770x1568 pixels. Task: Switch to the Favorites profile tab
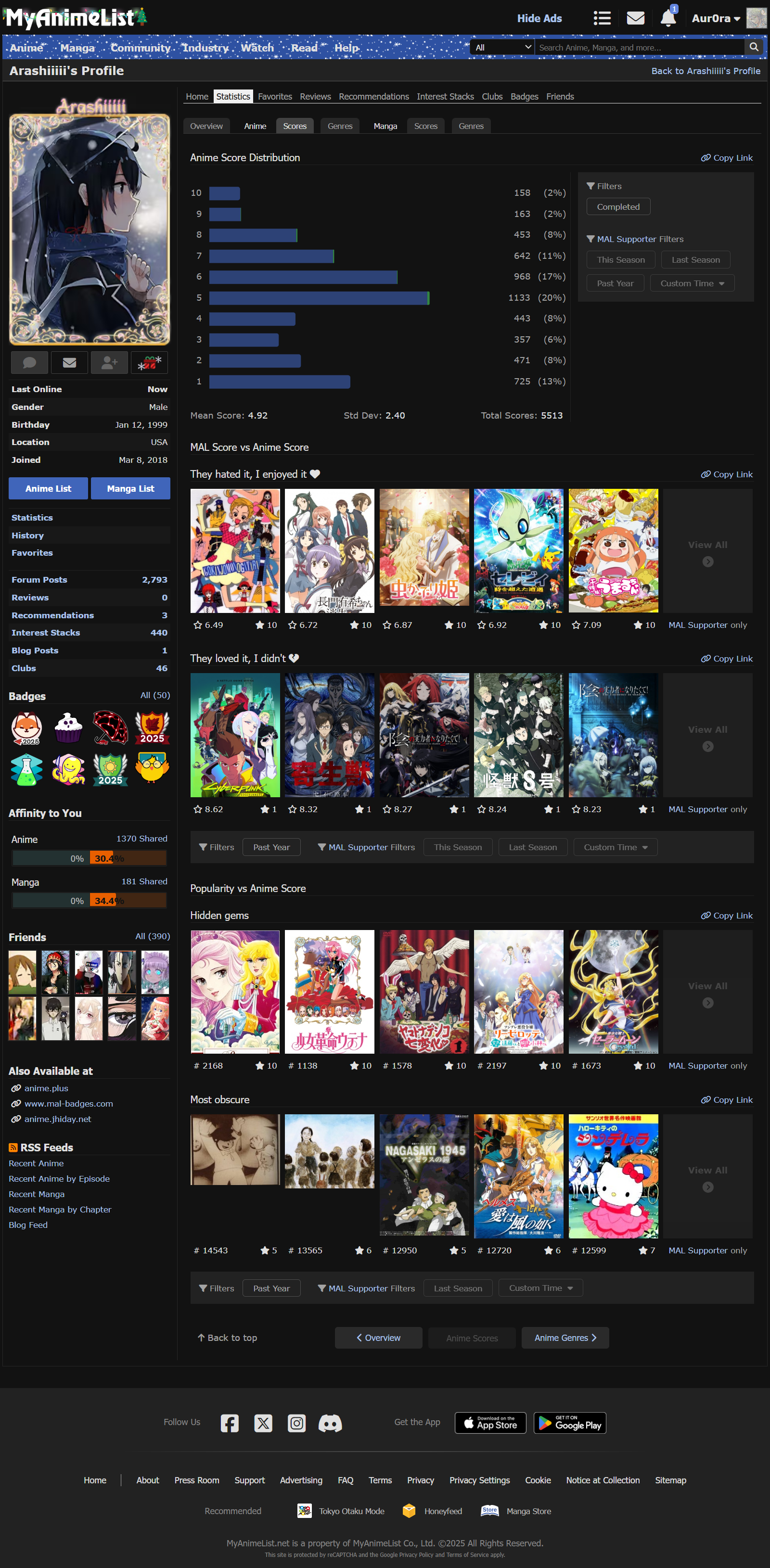[274, 96]
